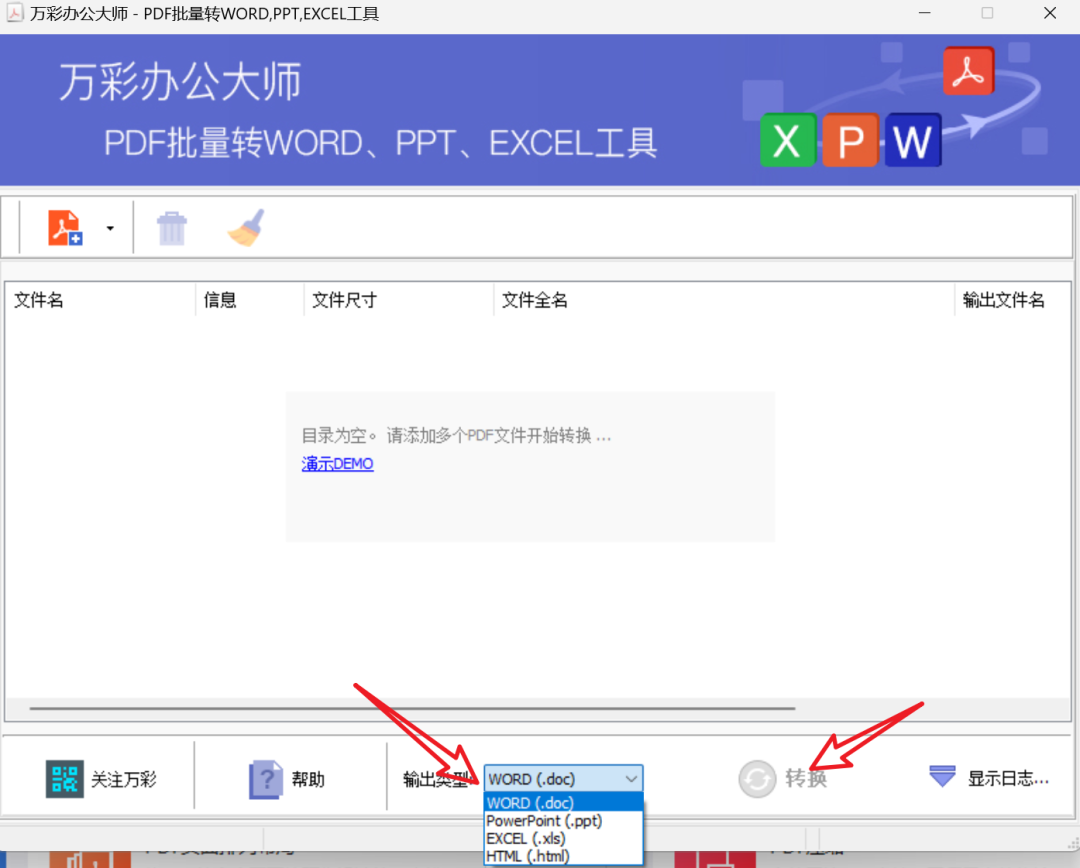This screenshot has width=1080, height=868.
Task: Click the broom icon to clear the list
Action: (245, 227)
